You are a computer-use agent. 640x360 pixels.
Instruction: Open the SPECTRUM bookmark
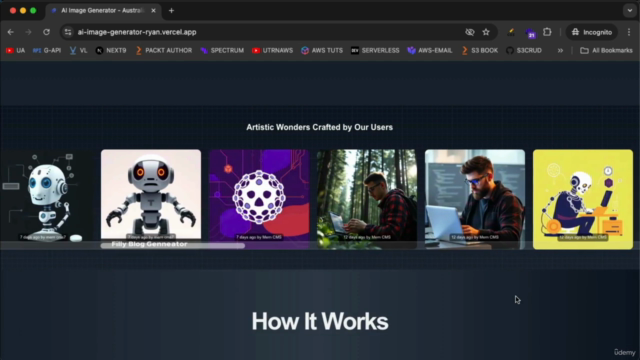(222, 51)
